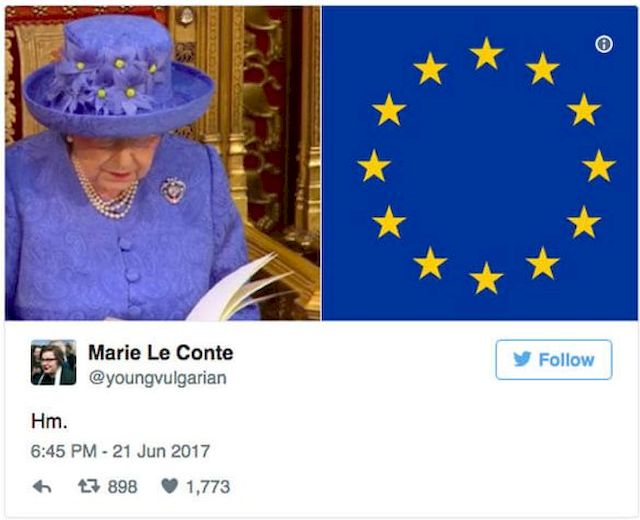Open the 6:45 PM - 21 Jun 2017 timestamp
The image size is (640, 520).
[120, 451]
